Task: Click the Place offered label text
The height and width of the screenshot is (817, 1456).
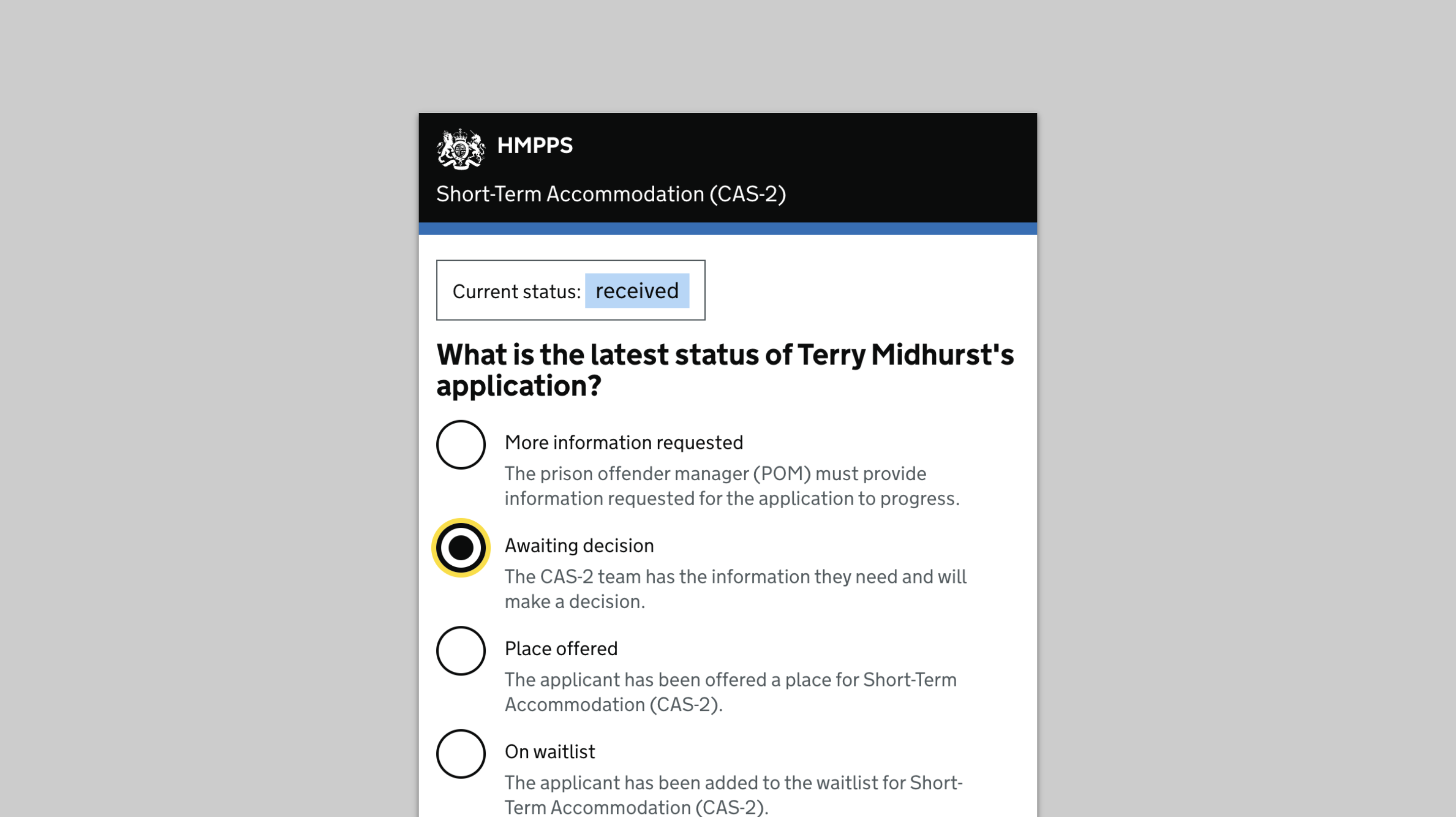Action: pyautogui.click(x=561, y=649)
